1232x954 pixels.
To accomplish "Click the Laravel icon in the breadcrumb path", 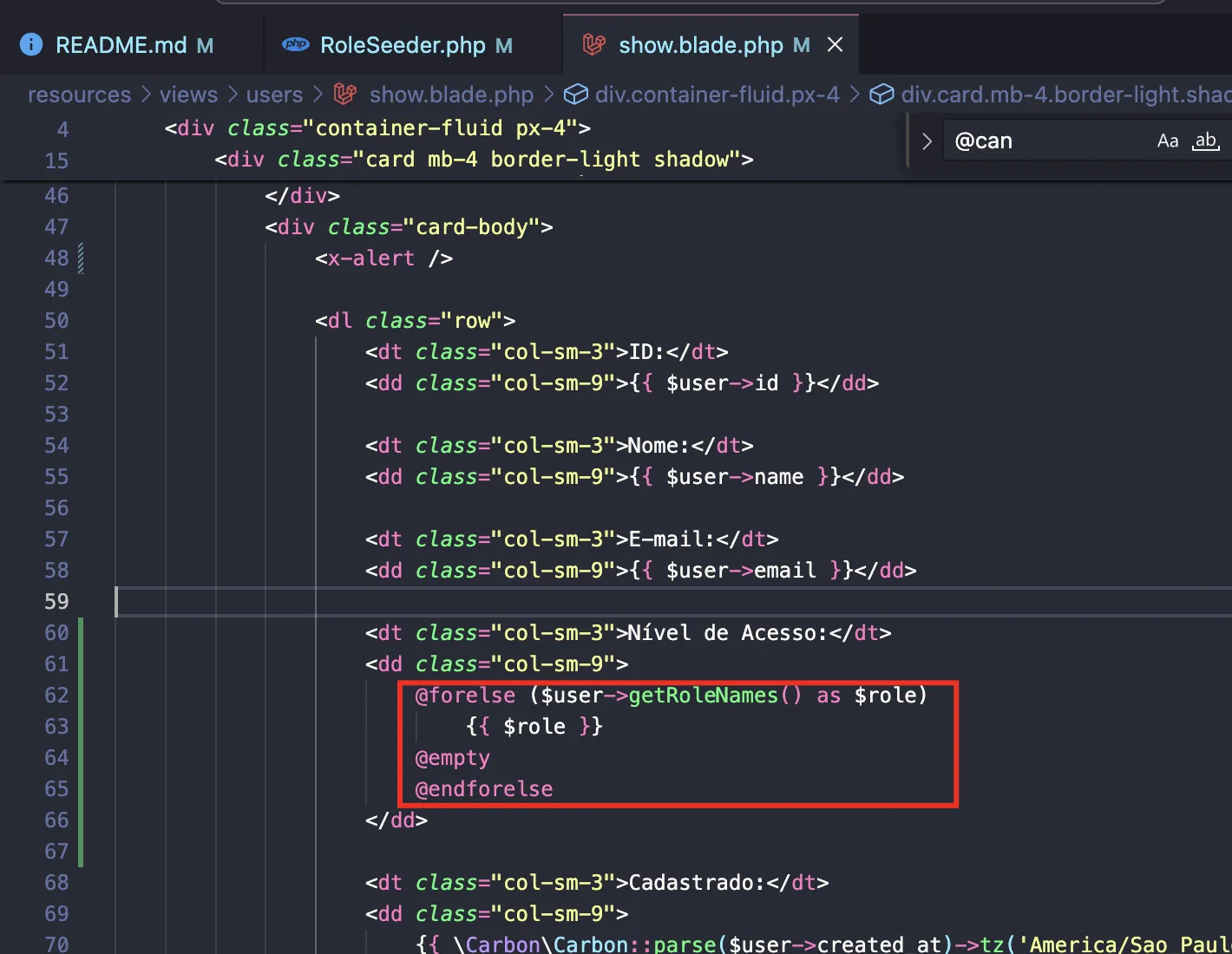I will [x=345, y=94].
